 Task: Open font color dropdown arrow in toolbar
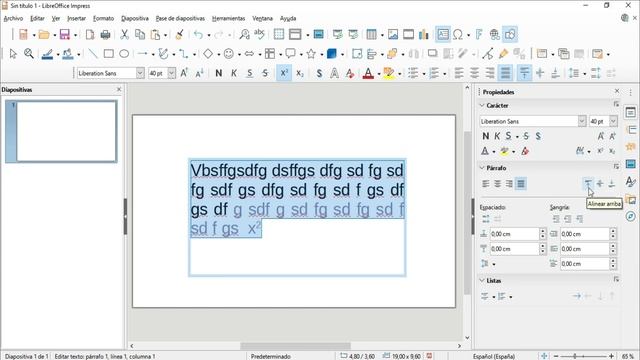(379, 73)
